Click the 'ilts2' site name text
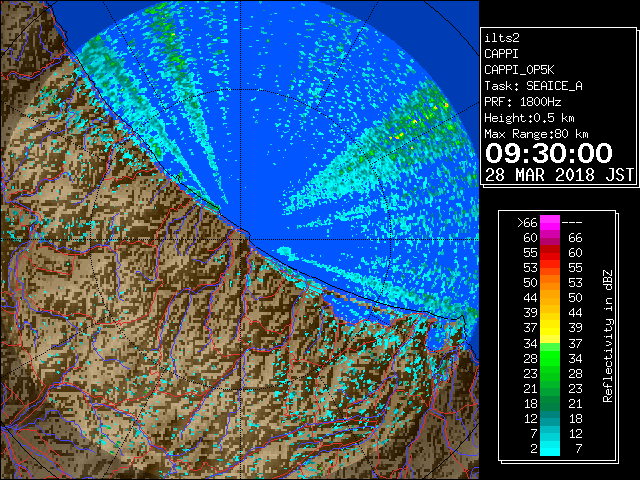Image resolution: width=640 pixels, height=480 pixels. click(502, 38)
